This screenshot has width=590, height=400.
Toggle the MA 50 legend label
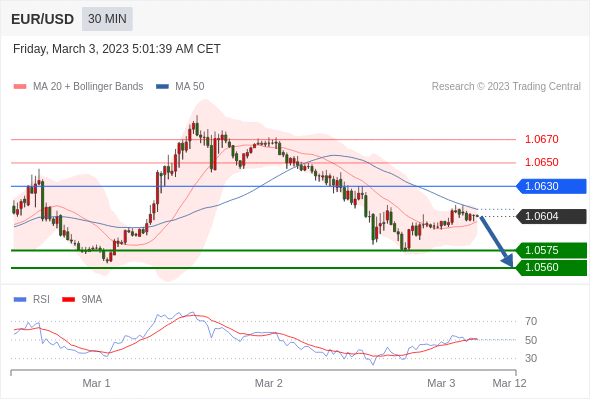190,87
